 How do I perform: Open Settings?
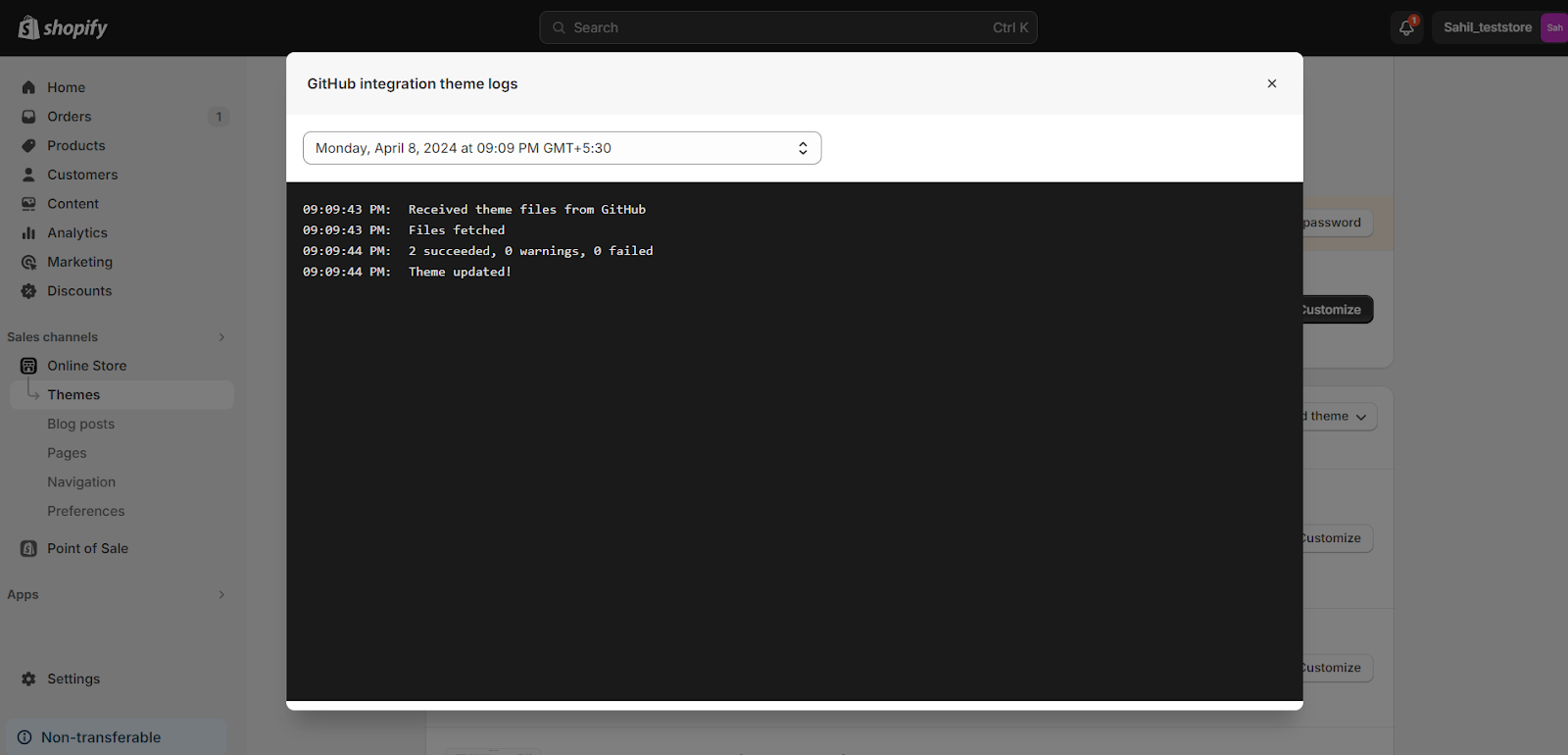click(73, 679)
